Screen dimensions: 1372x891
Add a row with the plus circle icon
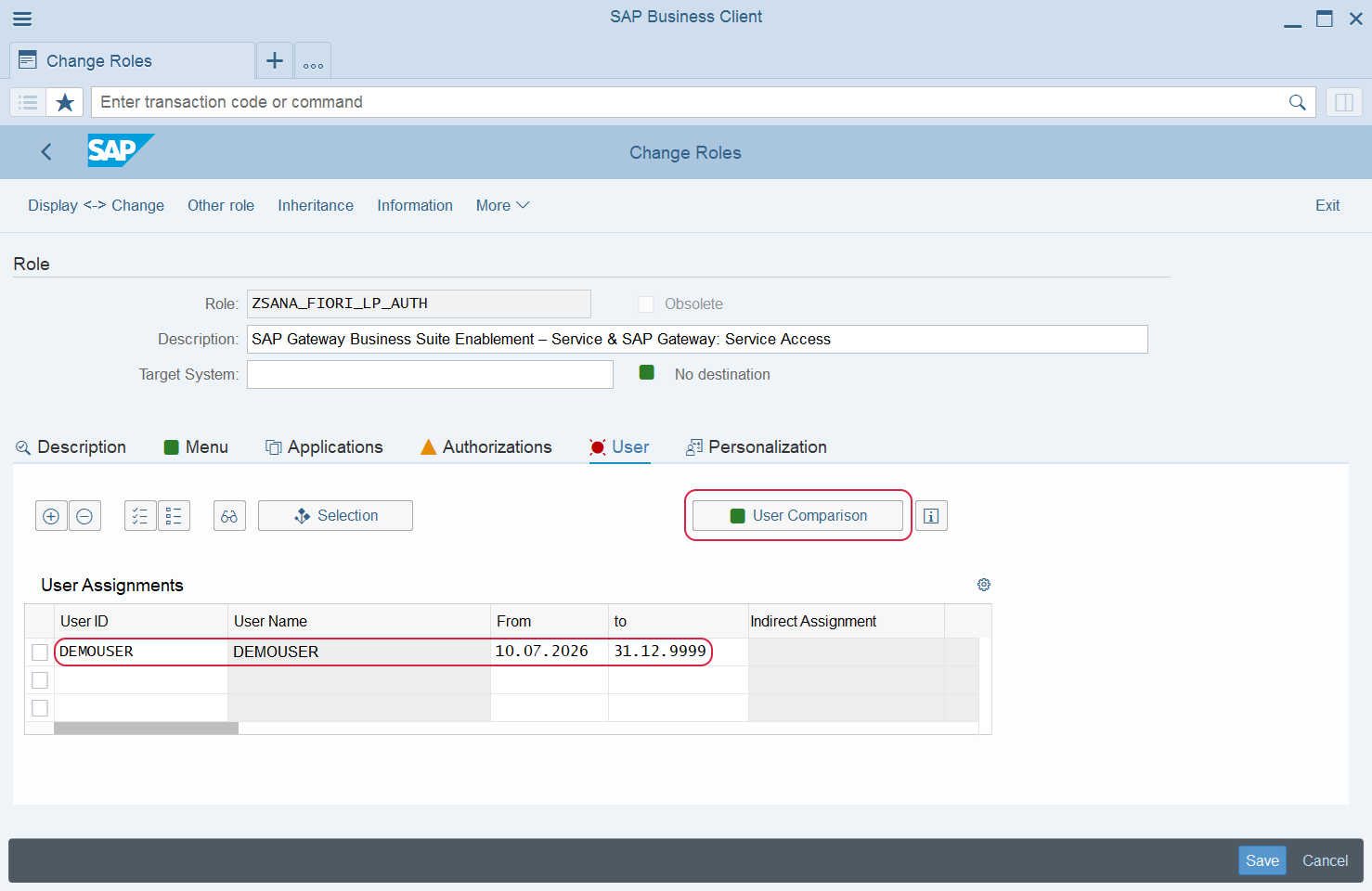[51, 516]
